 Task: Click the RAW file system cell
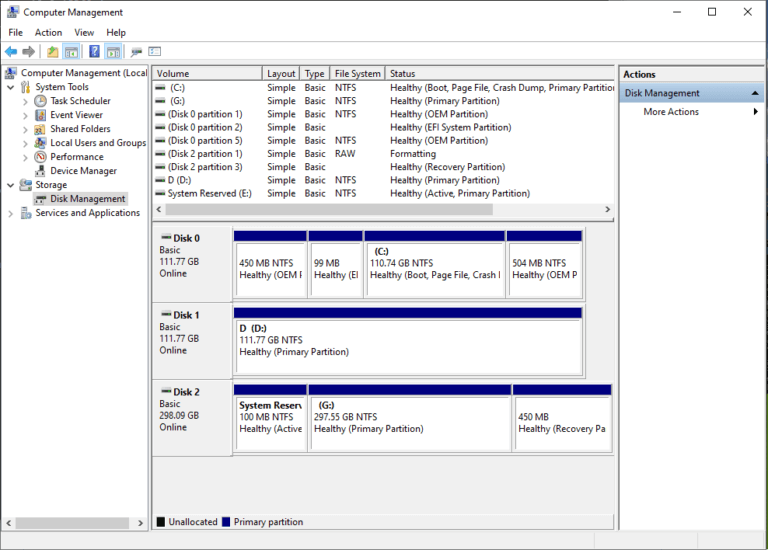345,154
